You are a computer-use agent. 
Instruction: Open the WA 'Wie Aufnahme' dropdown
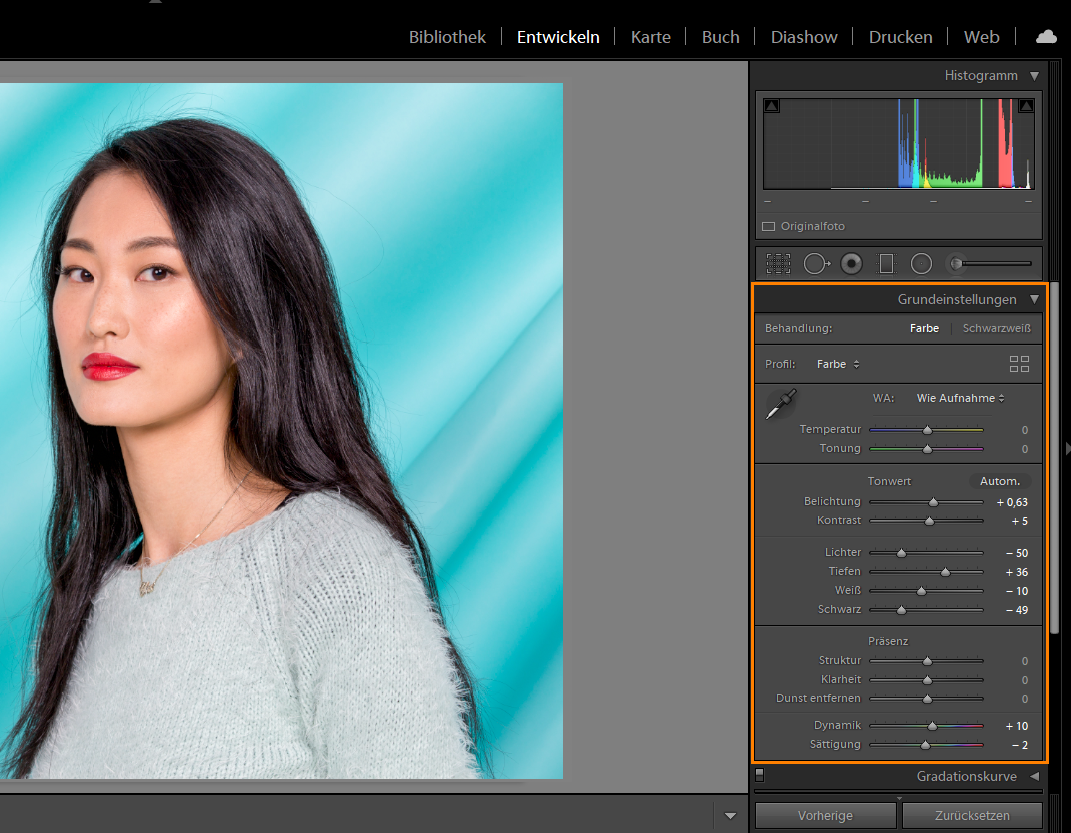point(960,398)
